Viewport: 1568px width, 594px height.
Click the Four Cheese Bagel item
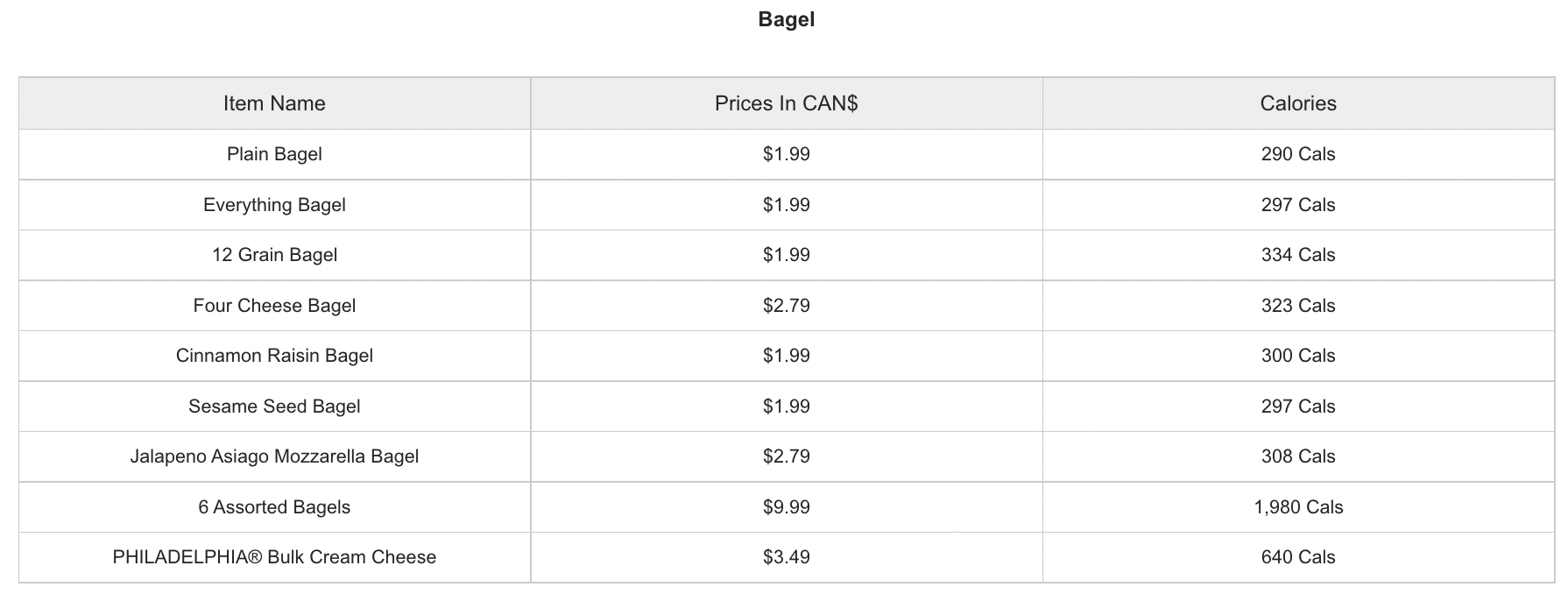click(x=274, y=306)
